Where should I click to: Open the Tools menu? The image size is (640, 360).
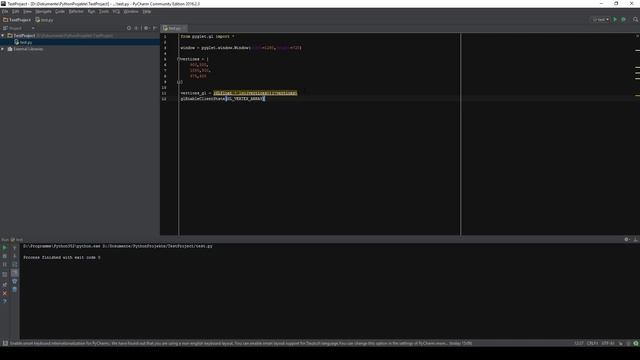coord(104,11)
